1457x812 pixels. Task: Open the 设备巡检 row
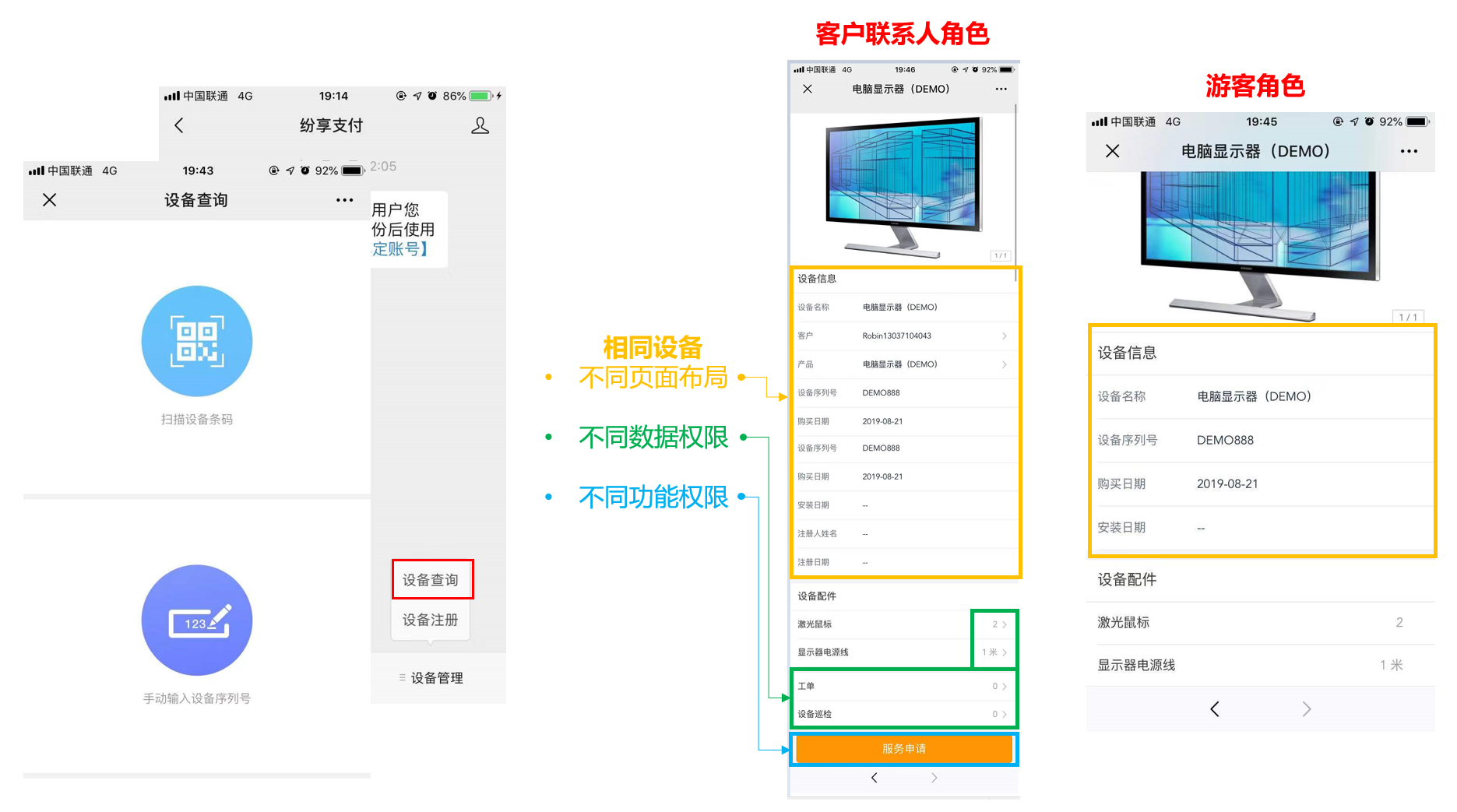(903, 714)
